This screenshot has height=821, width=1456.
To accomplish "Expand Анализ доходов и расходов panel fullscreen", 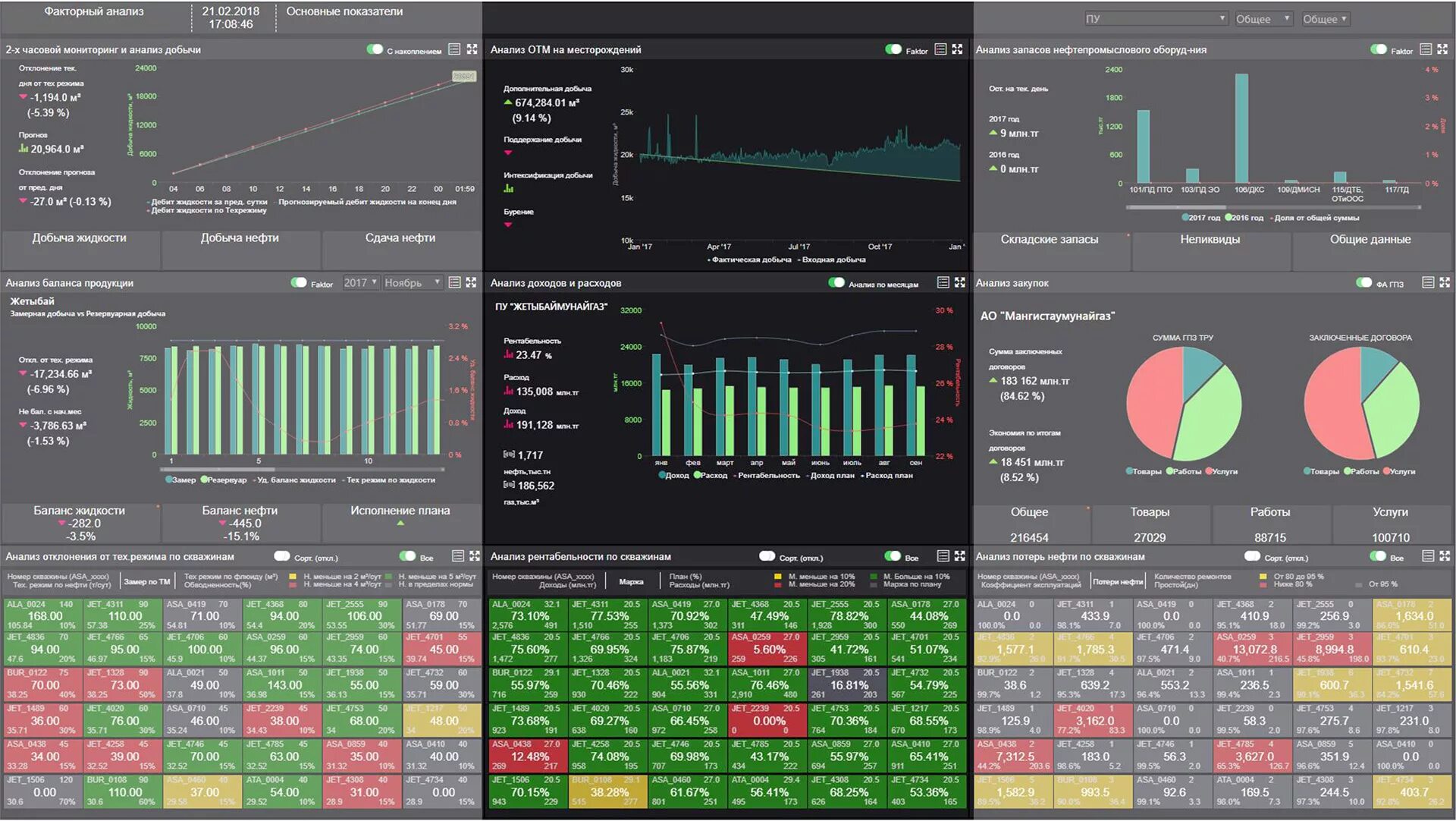I will coord(960,282).
